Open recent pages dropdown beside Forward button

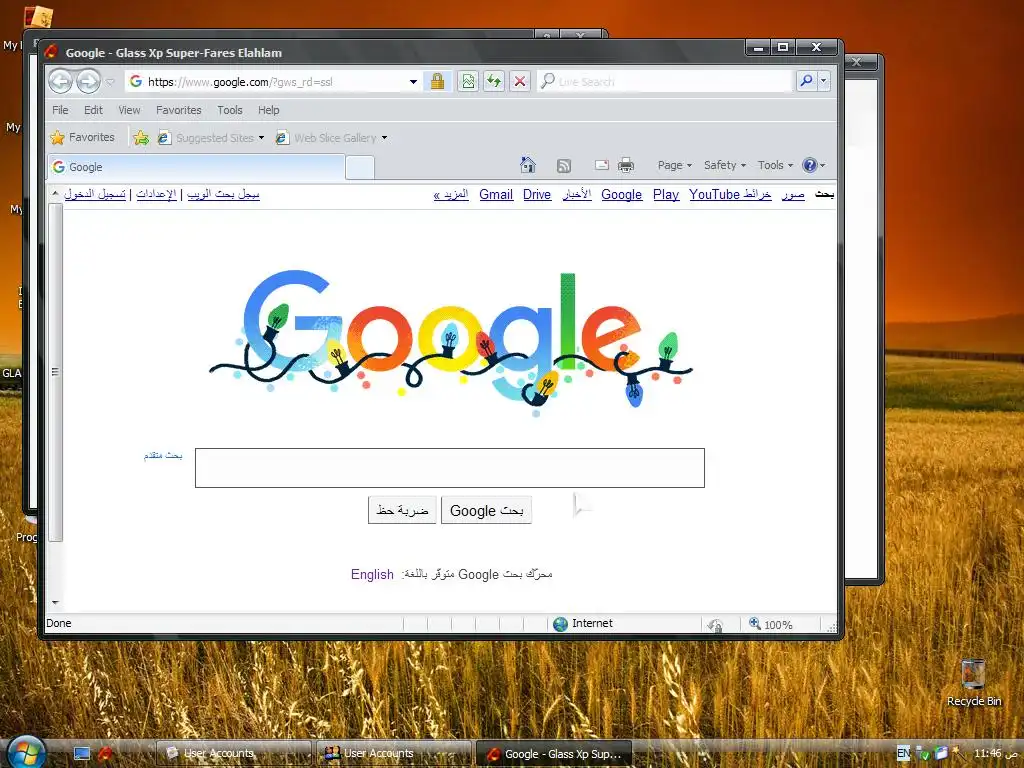110,82
